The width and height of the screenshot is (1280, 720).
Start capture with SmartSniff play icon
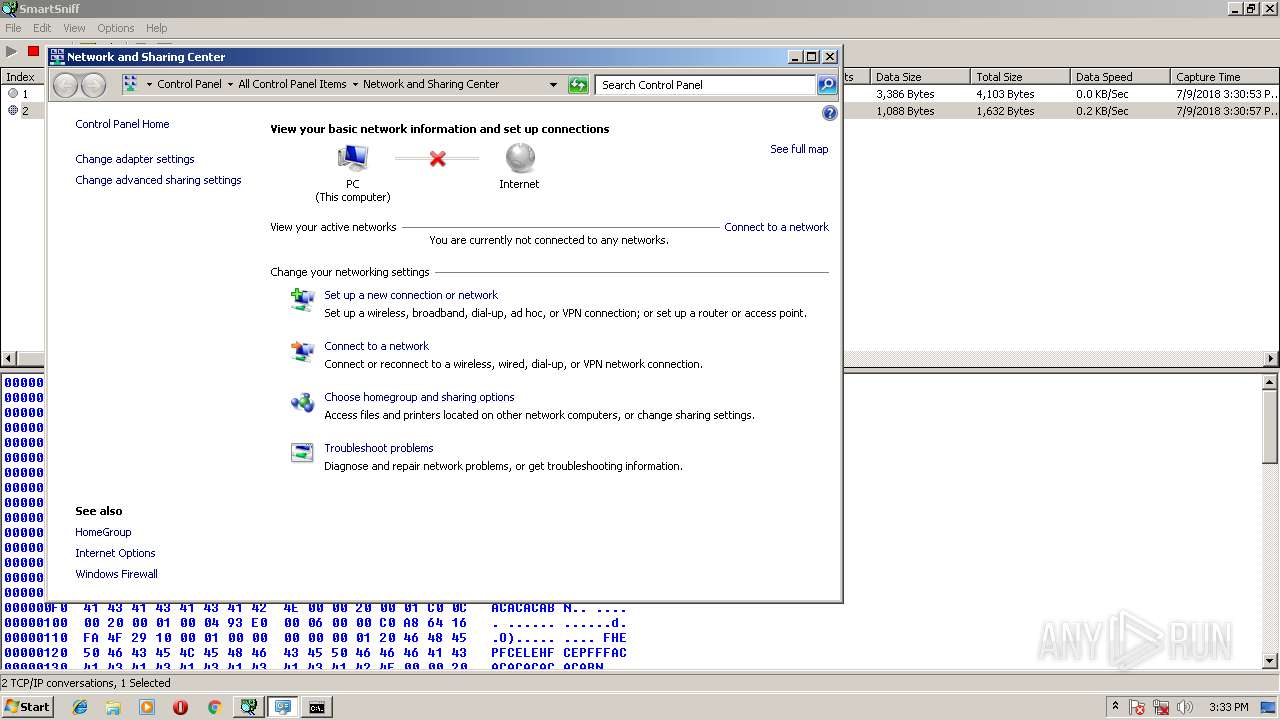[x=12, y=51]
